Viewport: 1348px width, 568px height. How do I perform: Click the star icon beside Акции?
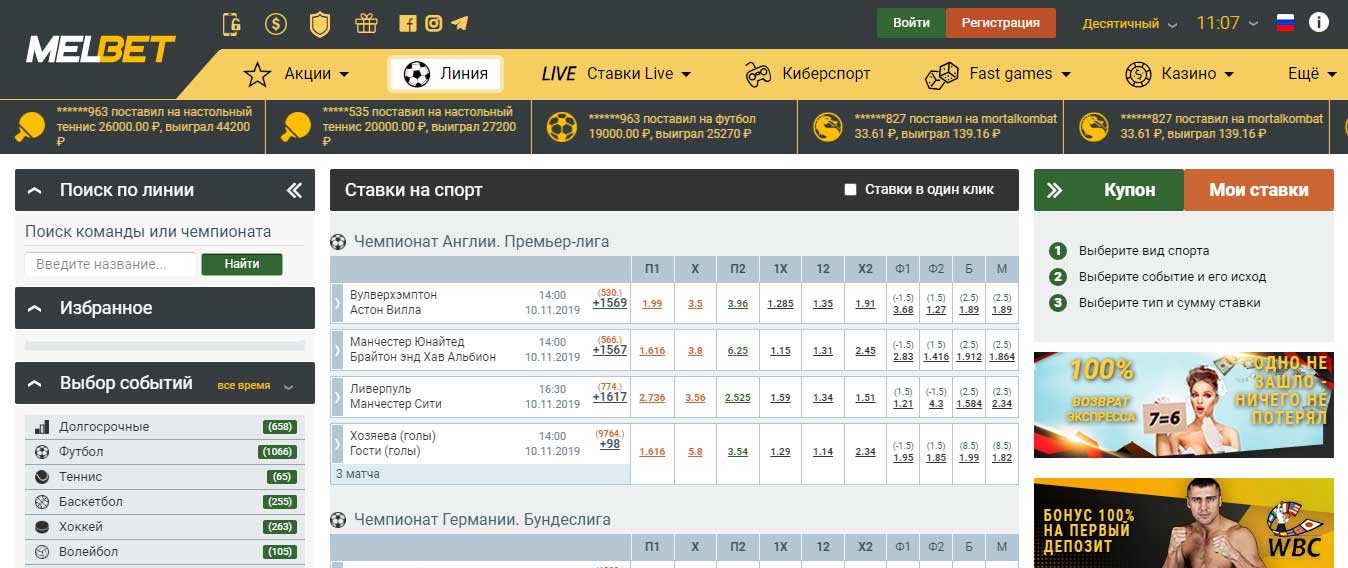[258, 74]
